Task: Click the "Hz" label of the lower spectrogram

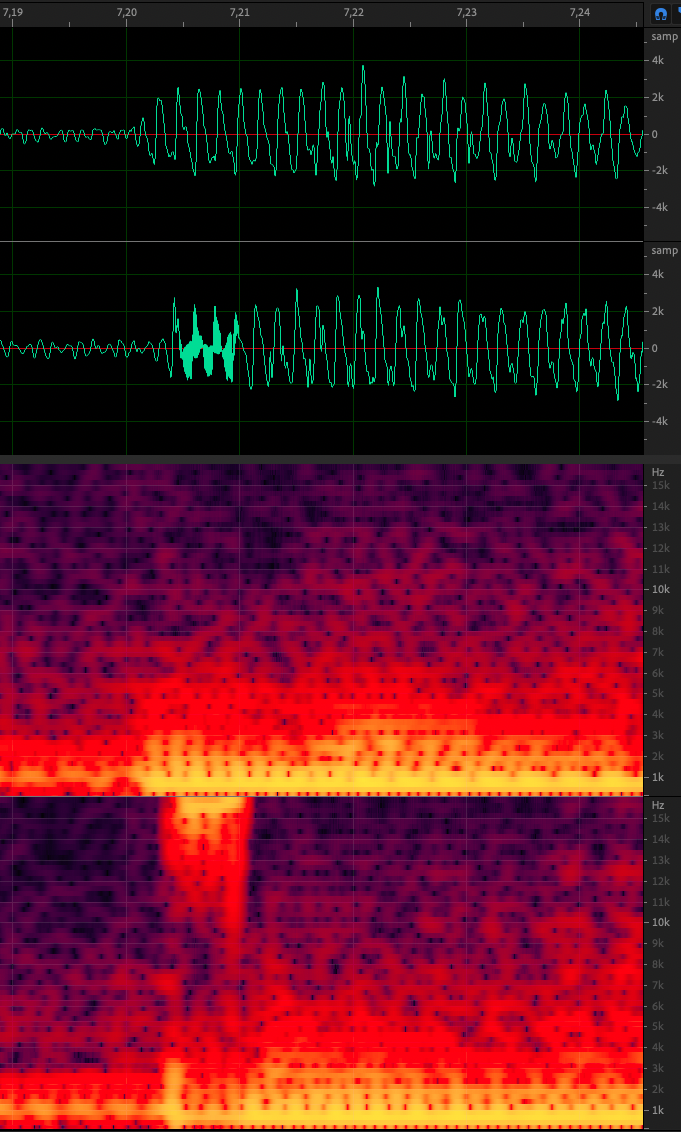Action: pos(658,804)
